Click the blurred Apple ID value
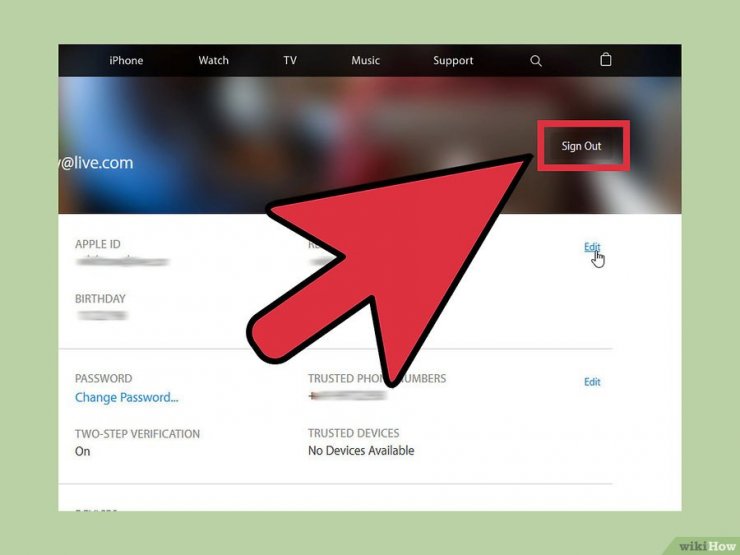 [x=122, y=261]
